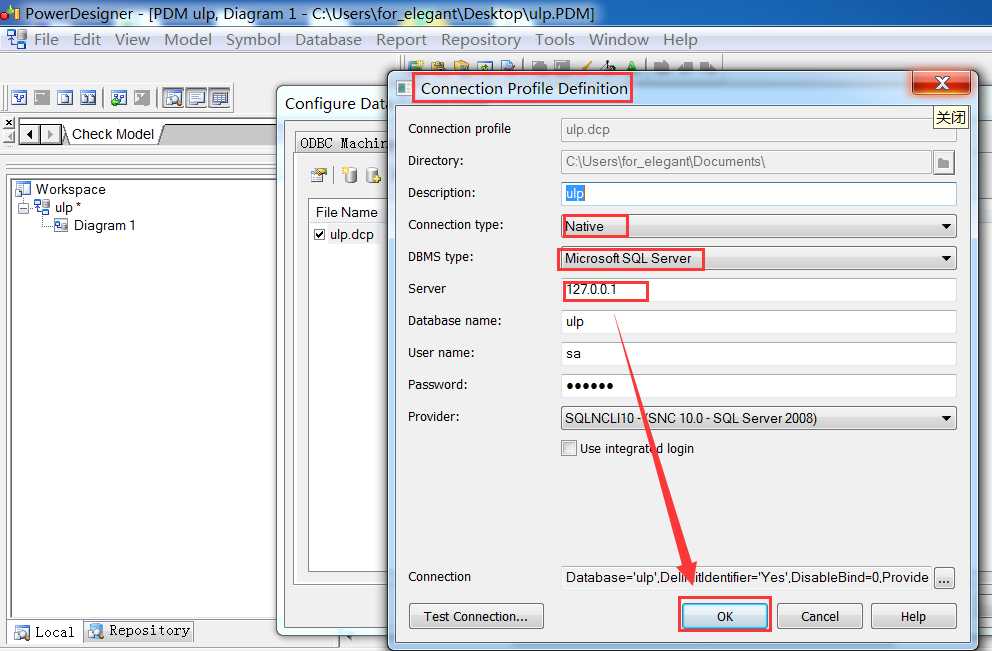Select the ulp.dcp file name row

(x=352, y=235)
